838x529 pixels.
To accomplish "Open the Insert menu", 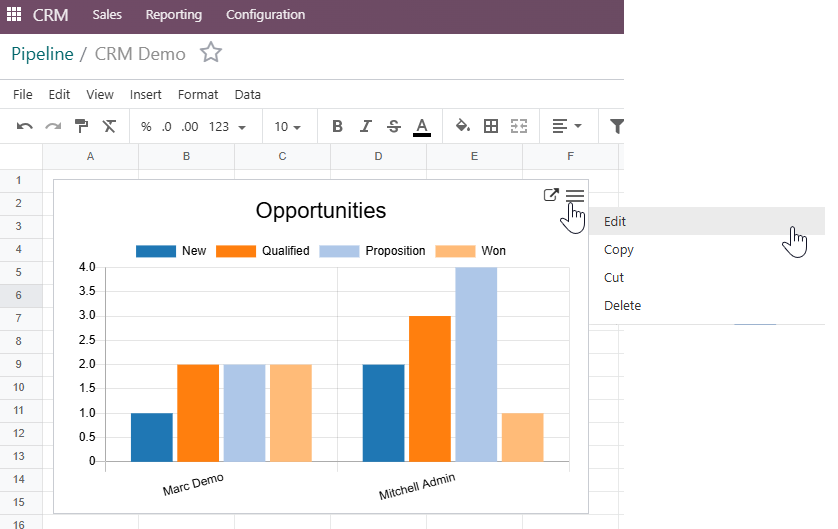I will pyautogui.click(x=145, y=95).
